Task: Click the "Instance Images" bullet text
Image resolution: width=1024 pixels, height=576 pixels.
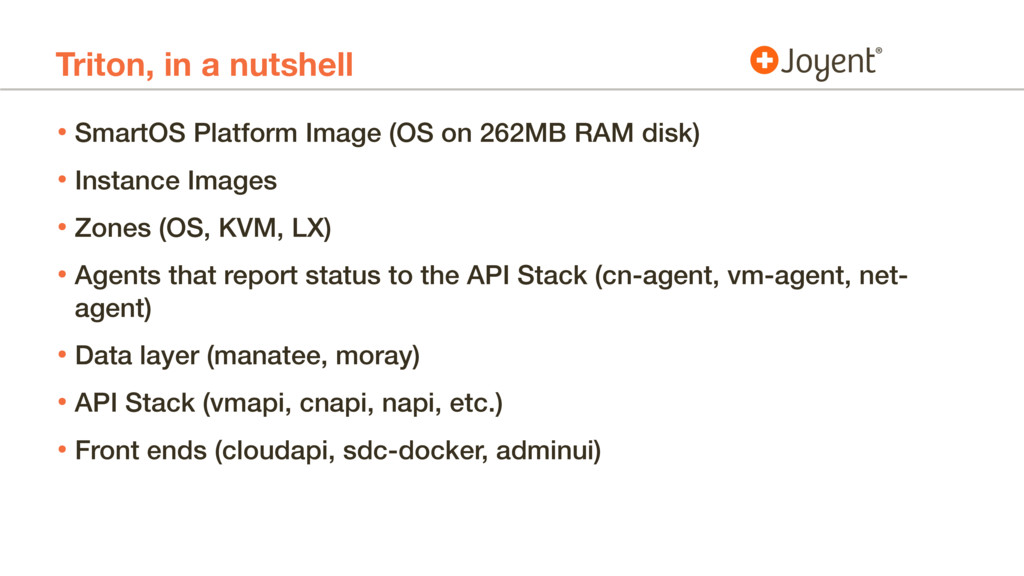Action: tap(175, 181)
